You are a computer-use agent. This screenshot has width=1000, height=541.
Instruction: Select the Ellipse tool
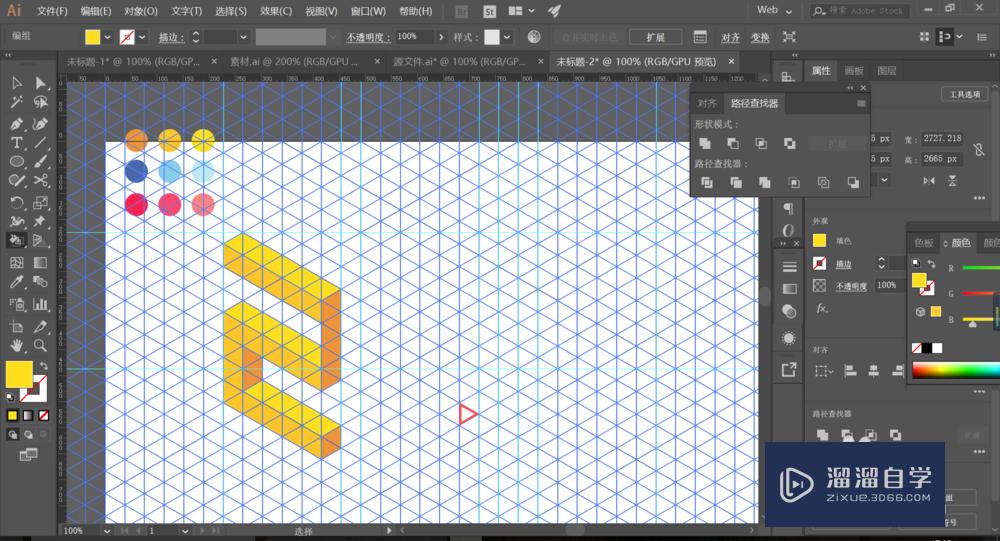coord(17,161)
